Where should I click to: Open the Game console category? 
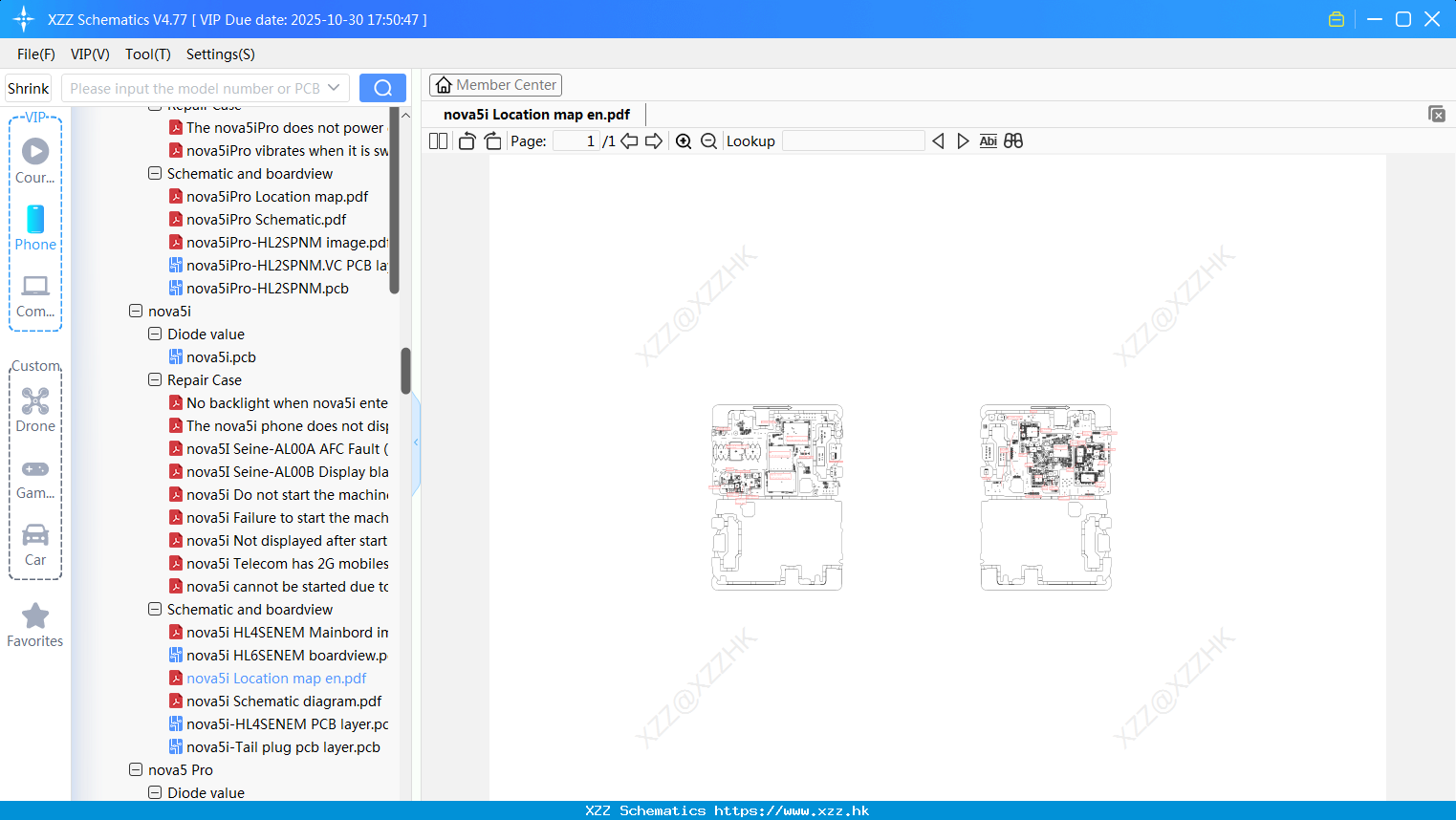coord(35,479)
